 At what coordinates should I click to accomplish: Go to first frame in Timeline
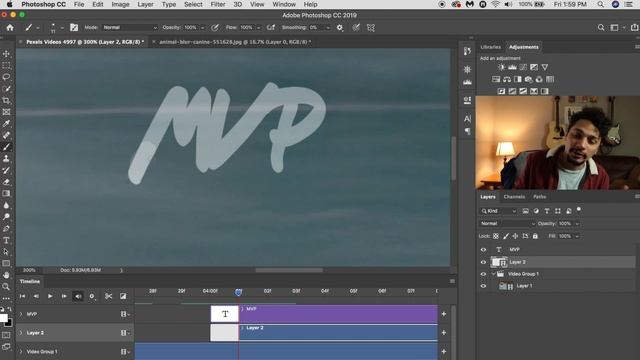pyautogui.click(x=22, y=296)
